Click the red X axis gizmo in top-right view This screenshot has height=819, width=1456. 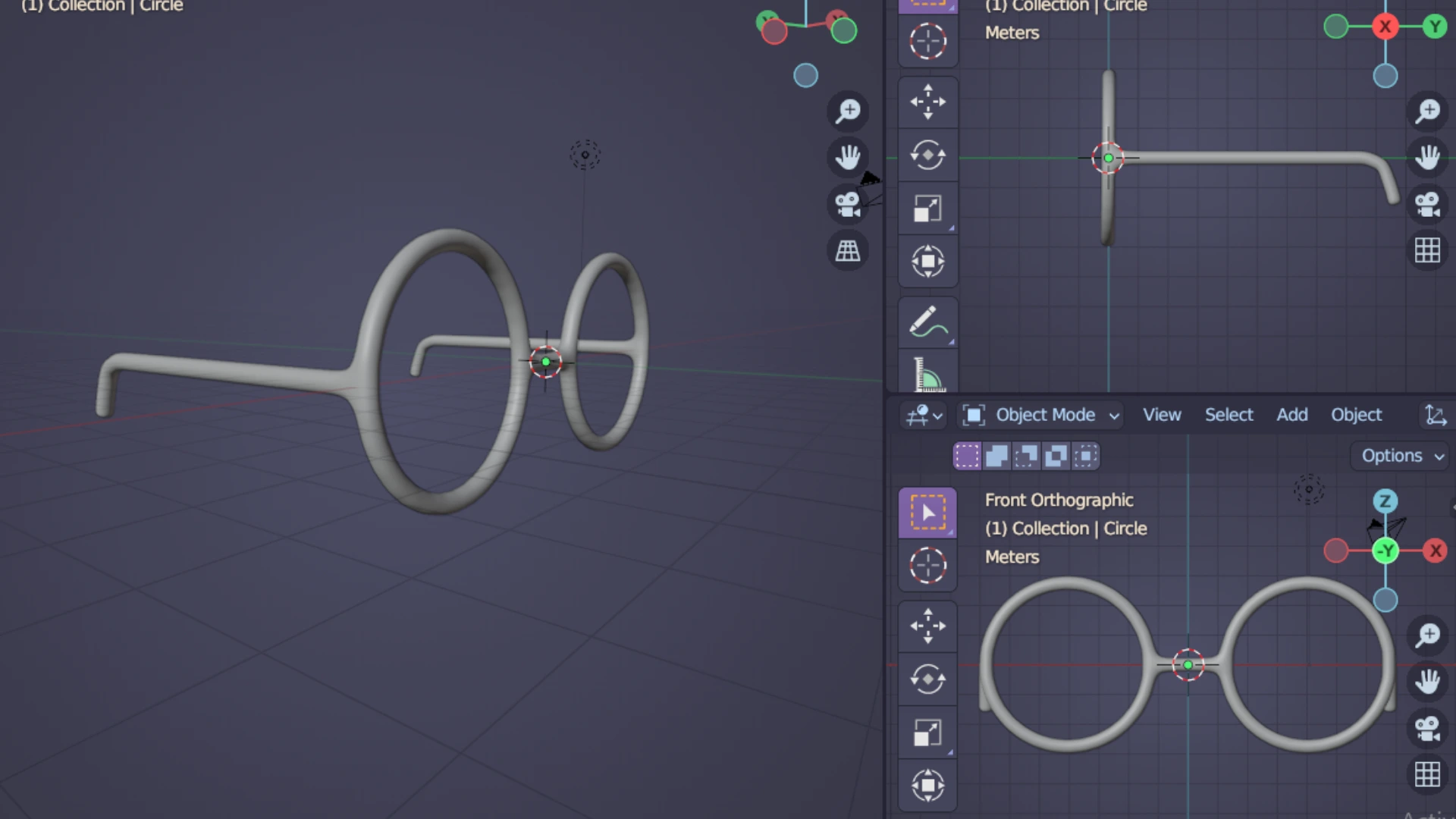coord(1385,27)
